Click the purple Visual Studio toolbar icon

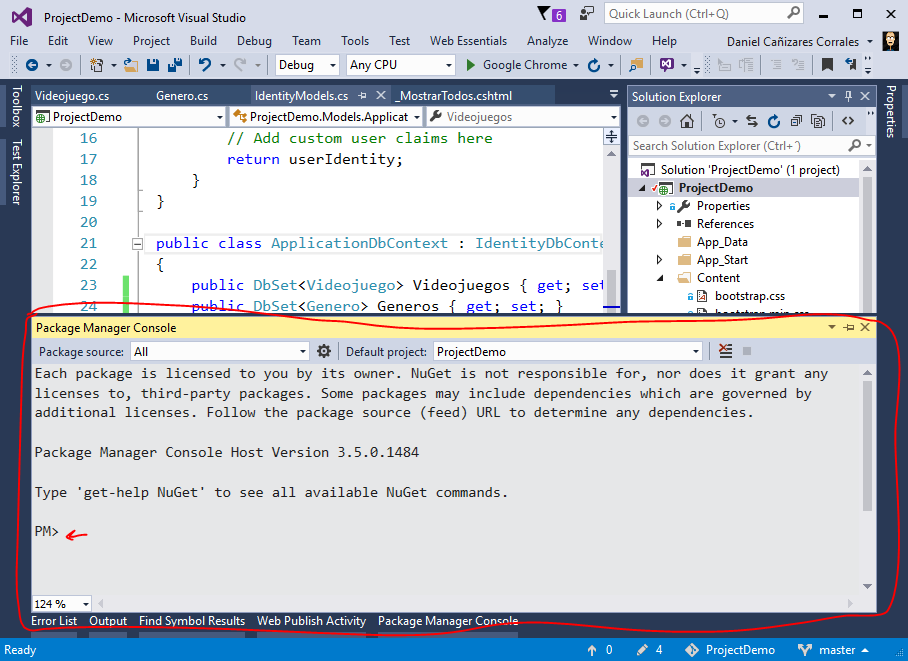pos(667,65)
